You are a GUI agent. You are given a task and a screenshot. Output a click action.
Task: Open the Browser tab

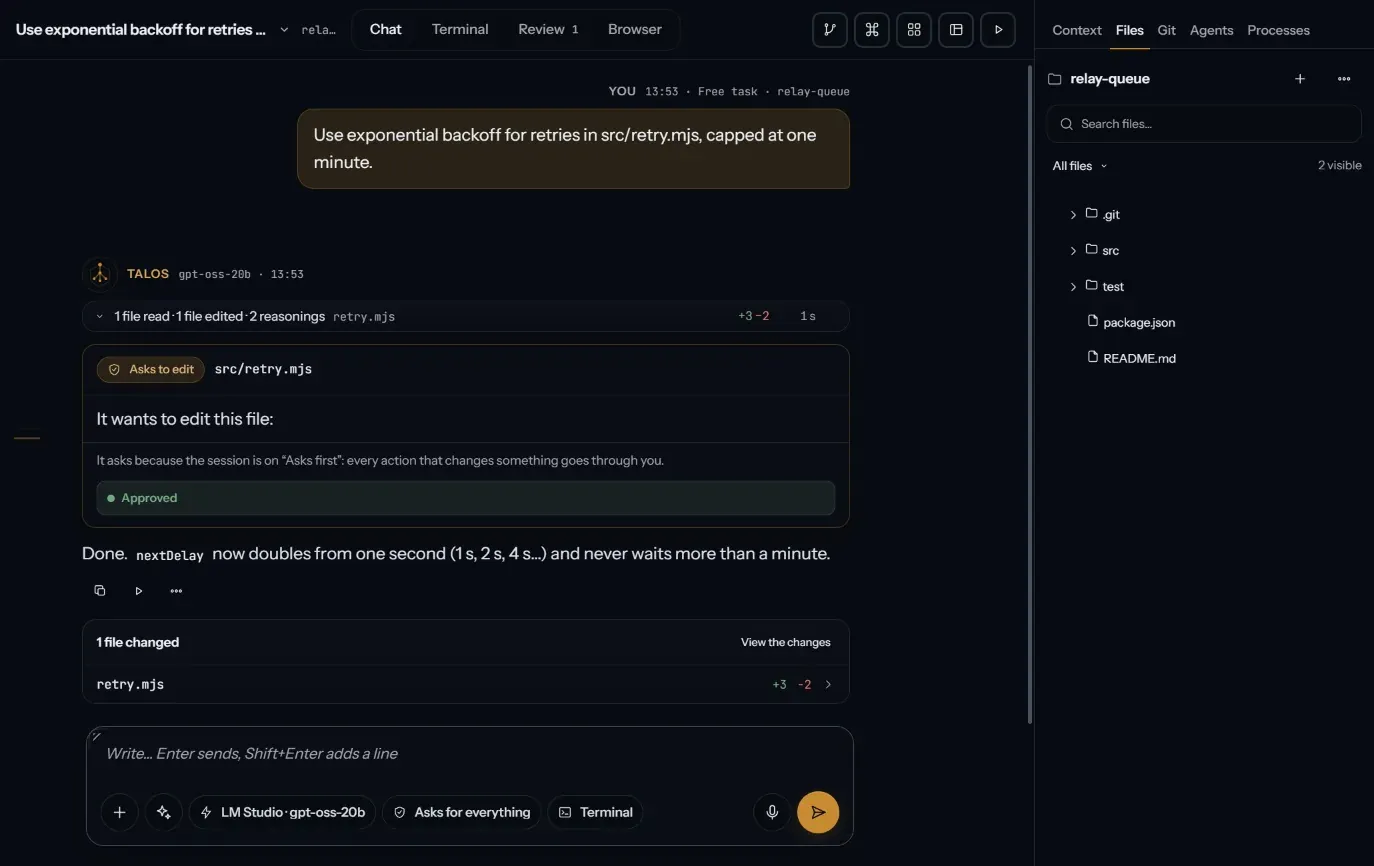click(635, 30)
